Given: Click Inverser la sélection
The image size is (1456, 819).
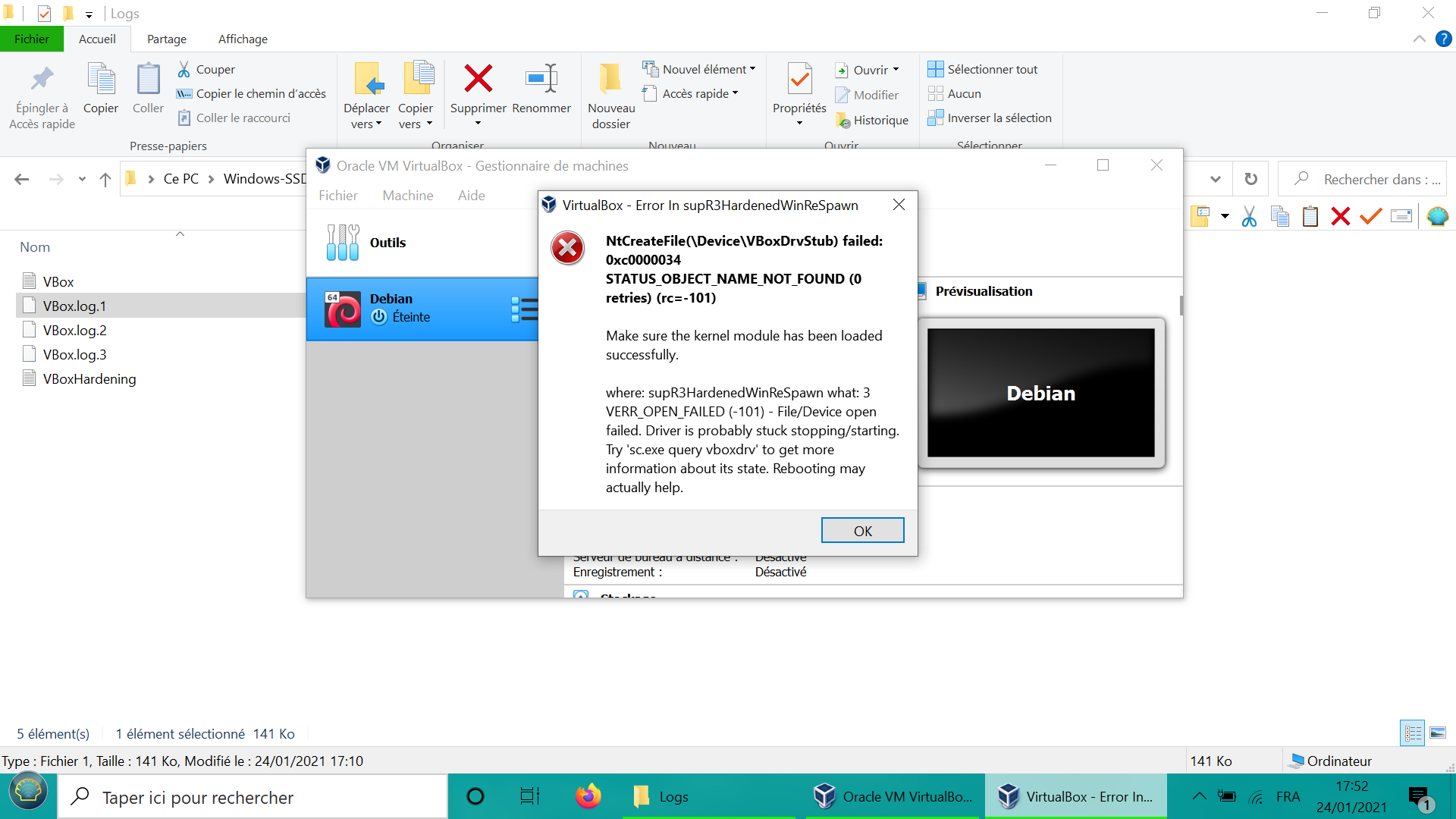Looking at the screenshot, I should click(990, 118).
